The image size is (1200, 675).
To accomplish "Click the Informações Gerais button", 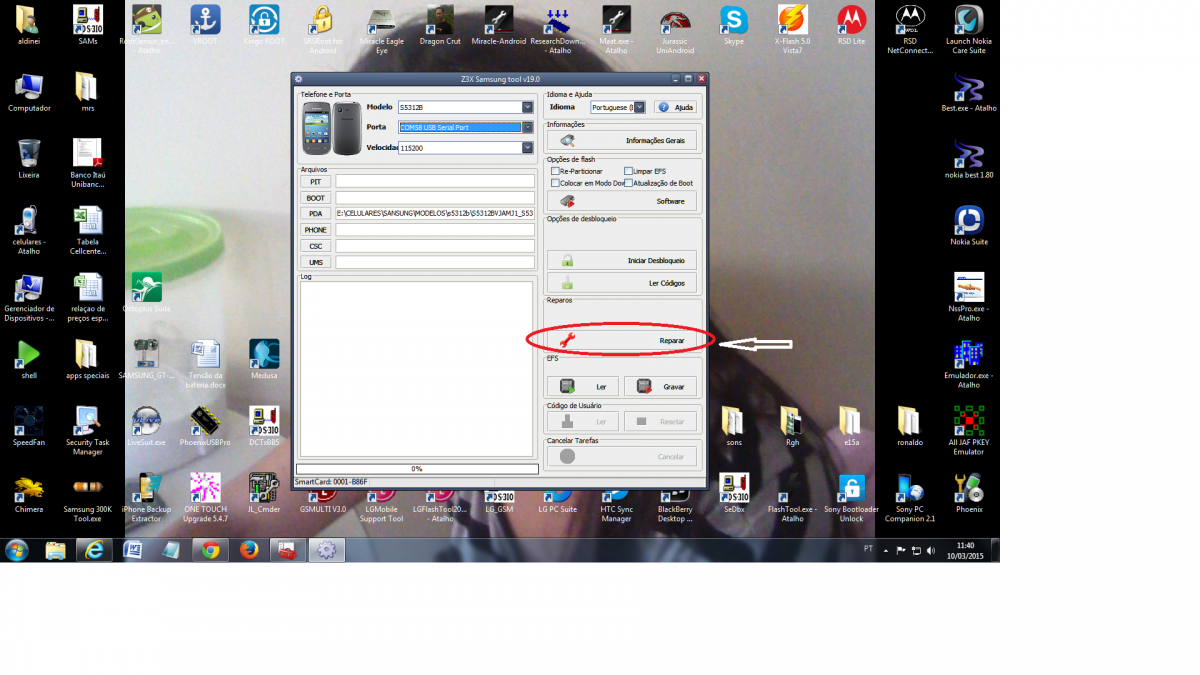I will [621, 141].
